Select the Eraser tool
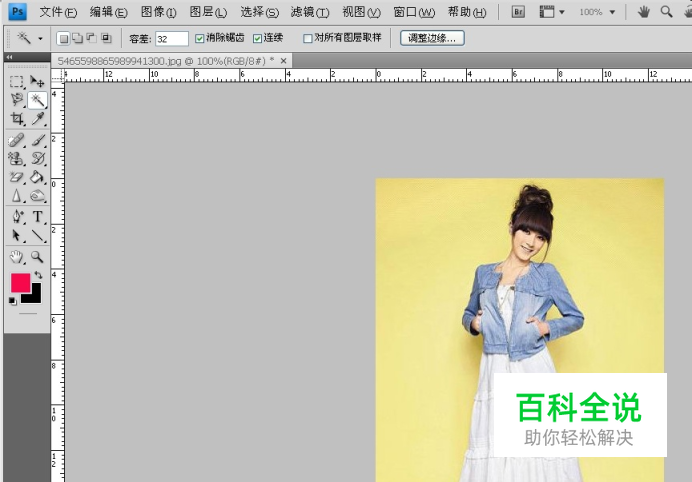The height and width of the screenshot is (482, 692). [16, 177]
